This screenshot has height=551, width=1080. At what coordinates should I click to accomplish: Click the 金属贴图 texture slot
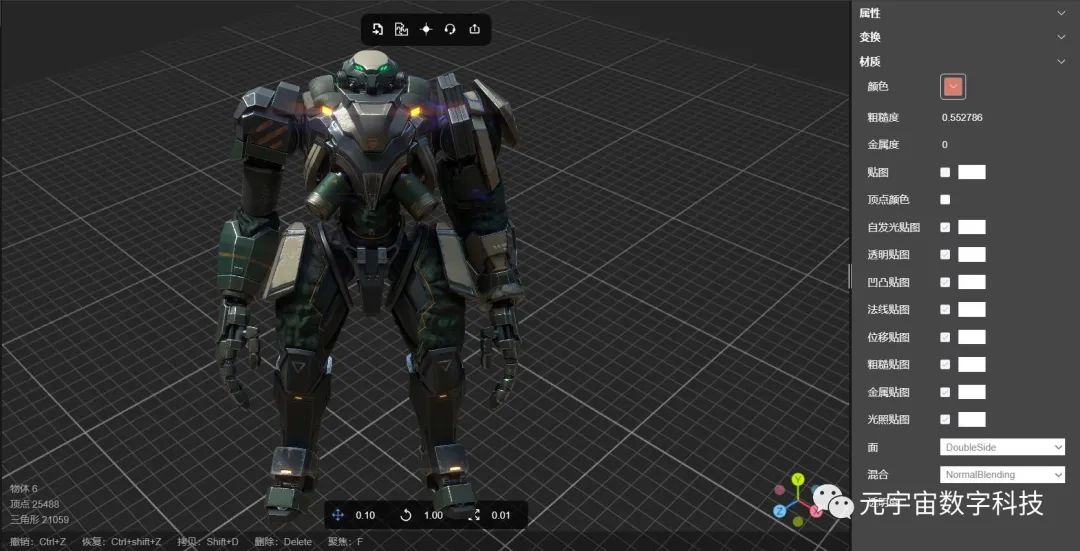point(972,392)
